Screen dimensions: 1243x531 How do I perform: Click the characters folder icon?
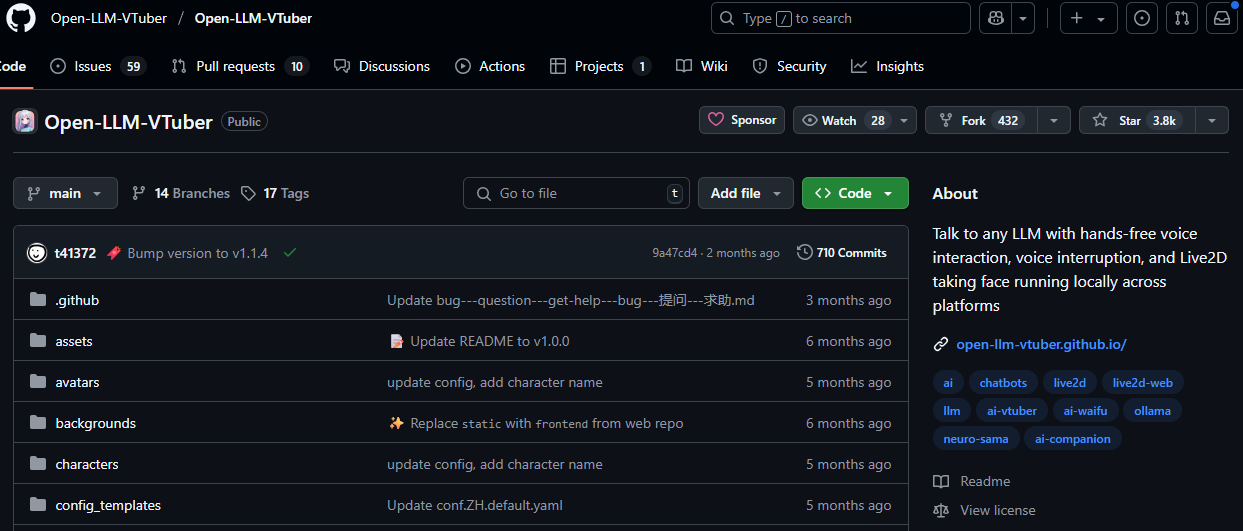point(38,464)
